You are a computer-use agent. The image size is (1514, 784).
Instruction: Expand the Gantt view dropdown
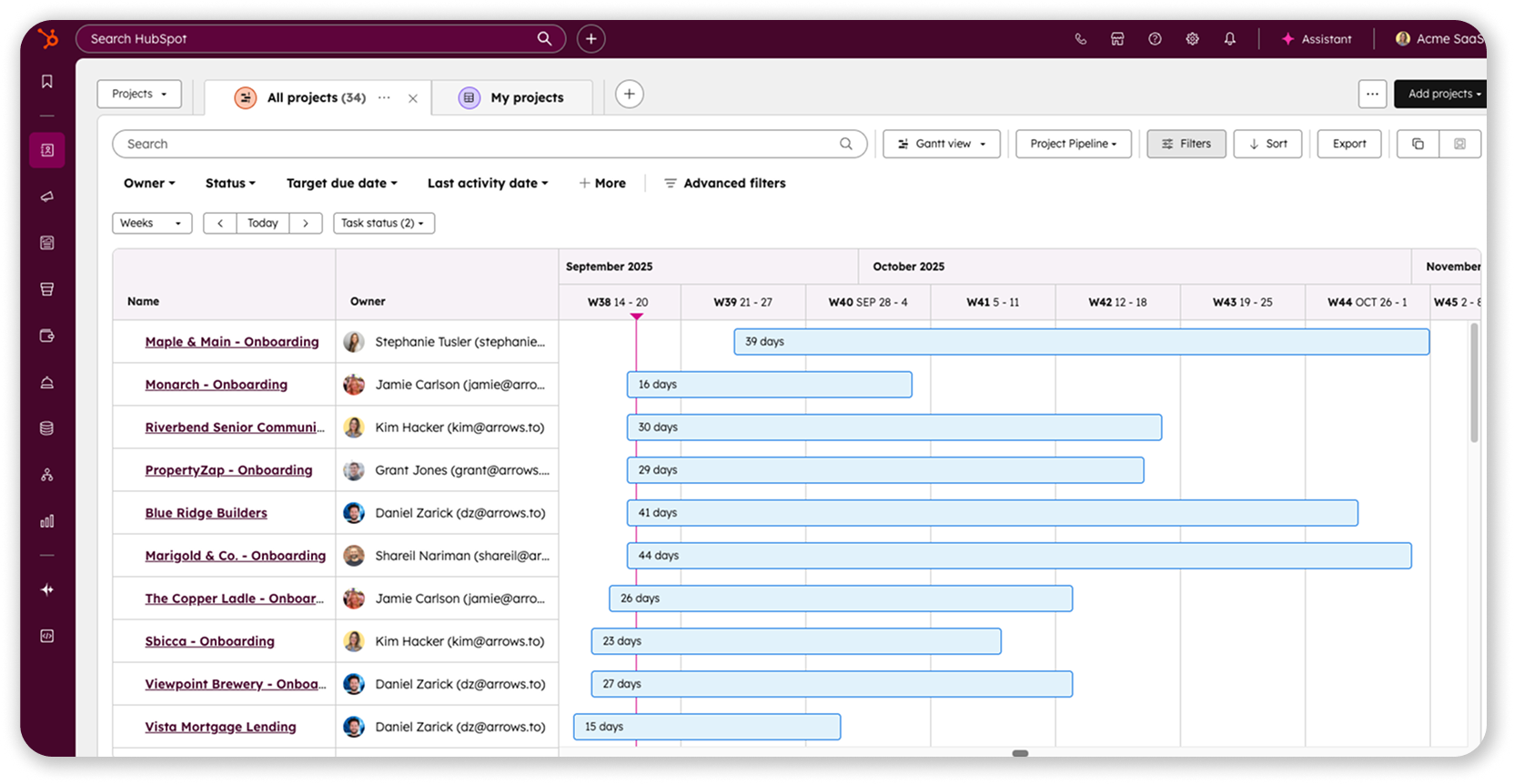(942, 144)
